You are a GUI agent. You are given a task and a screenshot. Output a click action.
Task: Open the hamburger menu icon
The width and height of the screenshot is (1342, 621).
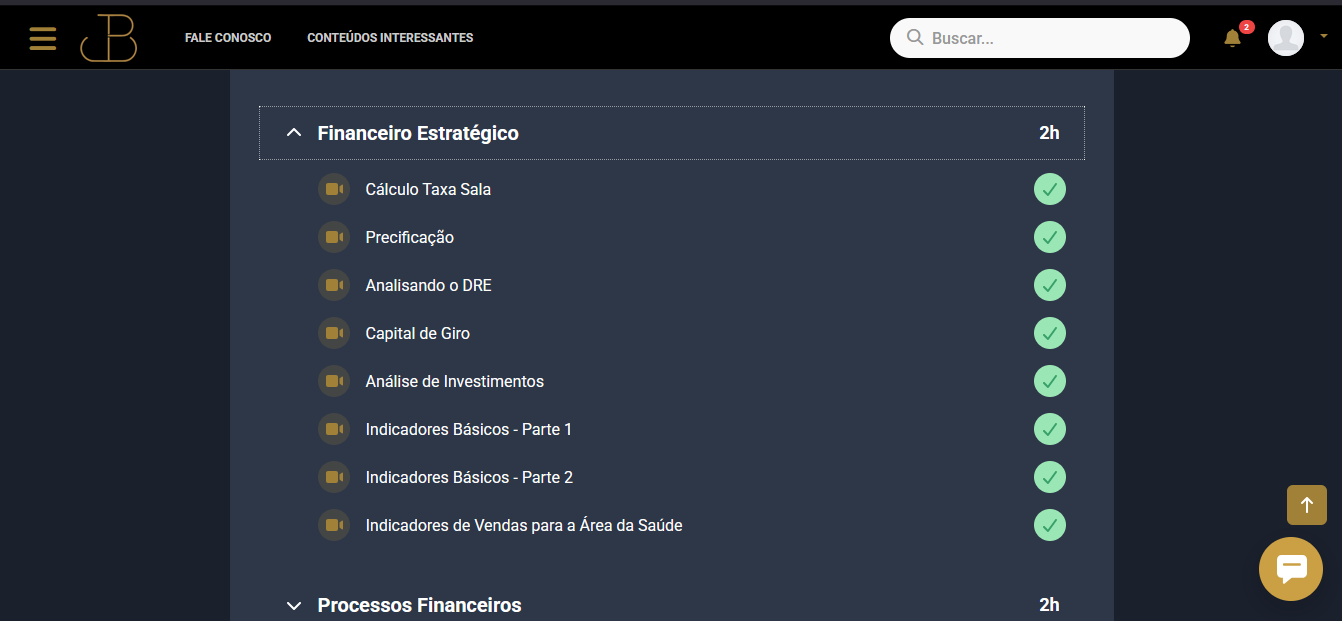[43, 38]
